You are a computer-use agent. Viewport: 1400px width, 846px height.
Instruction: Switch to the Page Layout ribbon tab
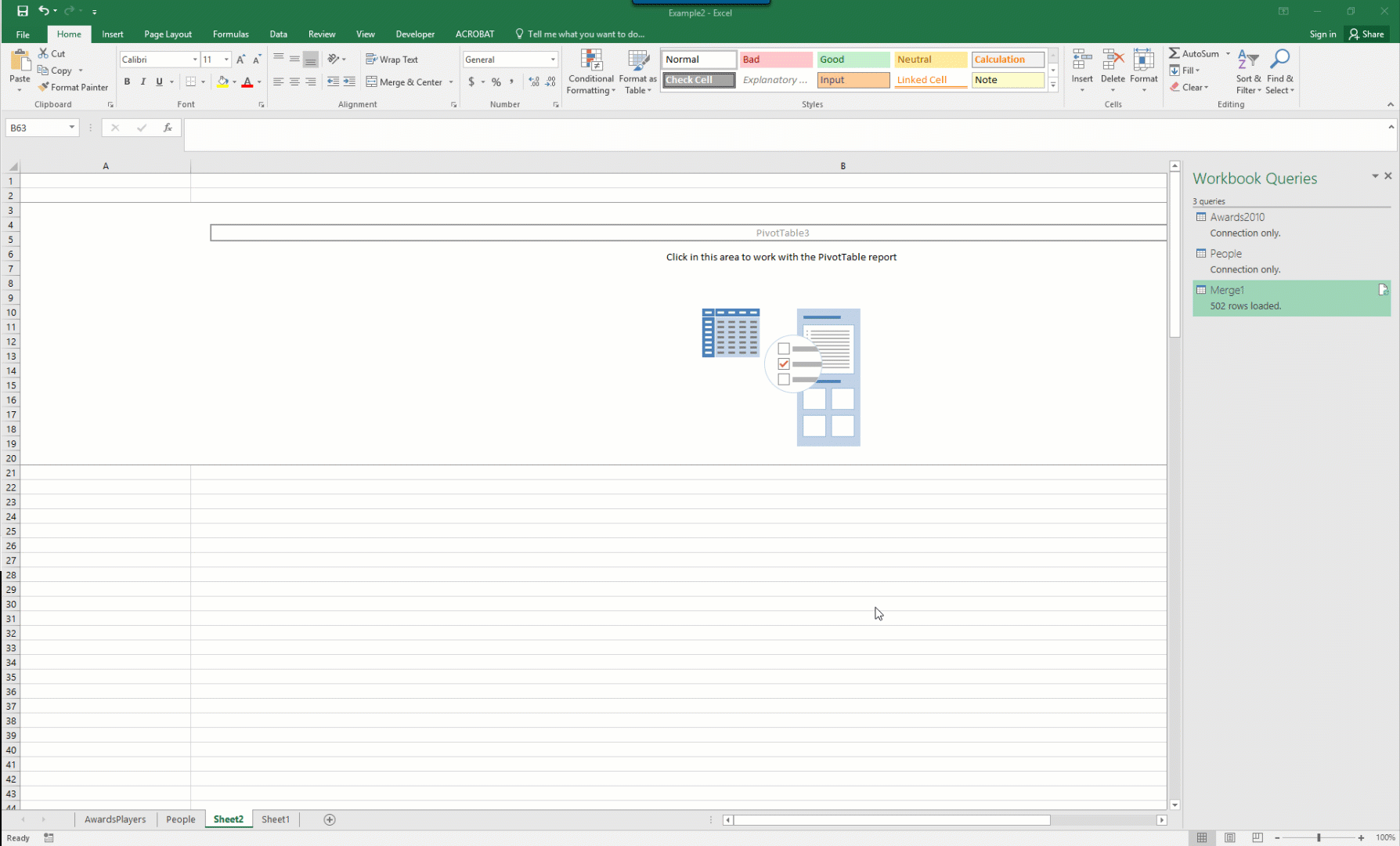(168, 34)
